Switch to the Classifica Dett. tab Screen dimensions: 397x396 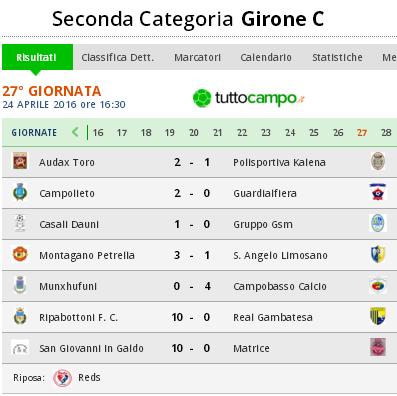pyautogui.click(x=118, y=57)
